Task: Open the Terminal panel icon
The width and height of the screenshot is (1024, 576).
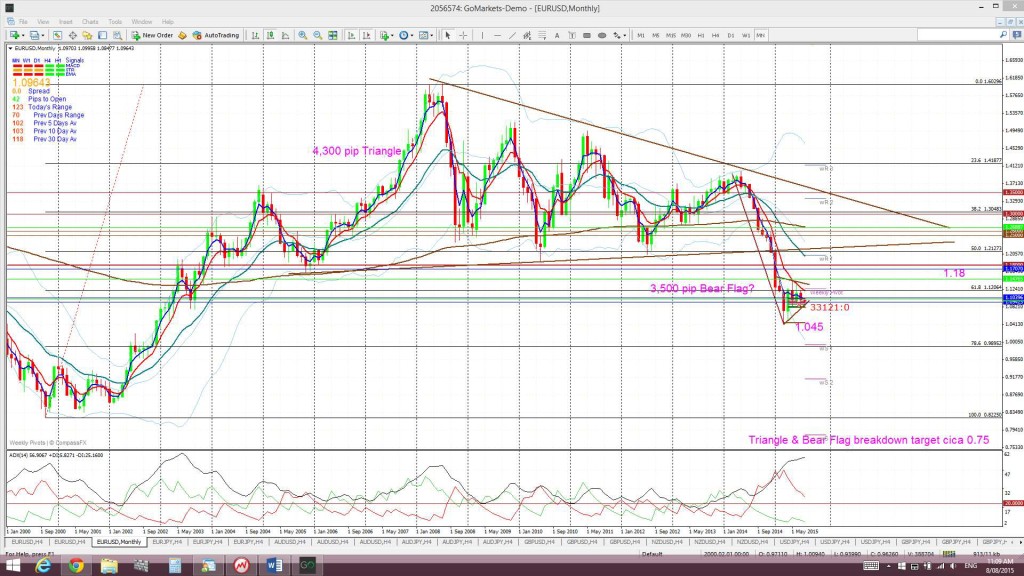Action: pyautogui.click(x=103, y=35)
